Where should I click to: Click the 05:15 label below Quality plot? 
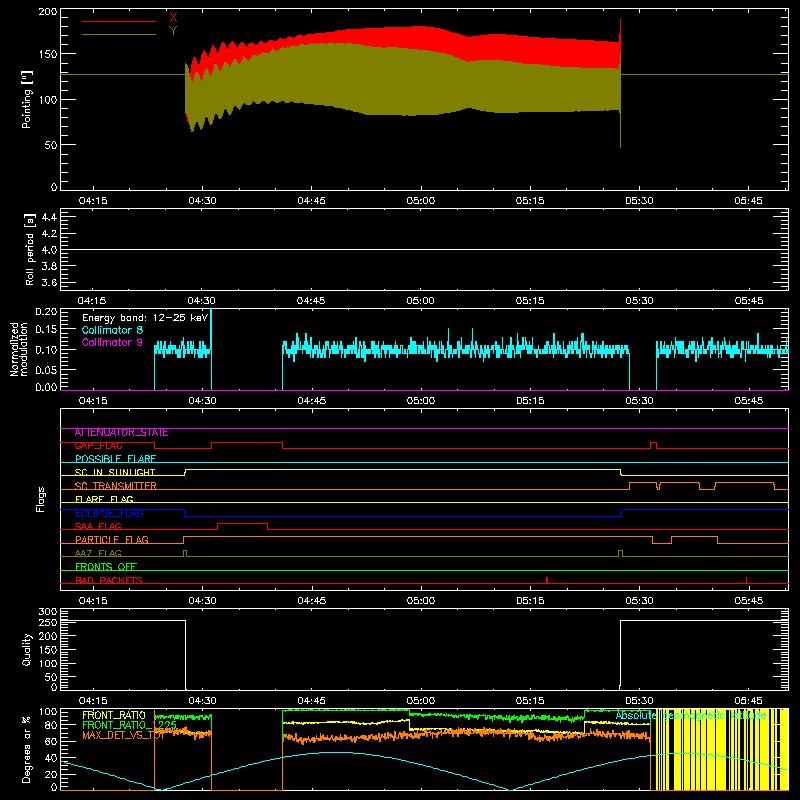point(530,701)
